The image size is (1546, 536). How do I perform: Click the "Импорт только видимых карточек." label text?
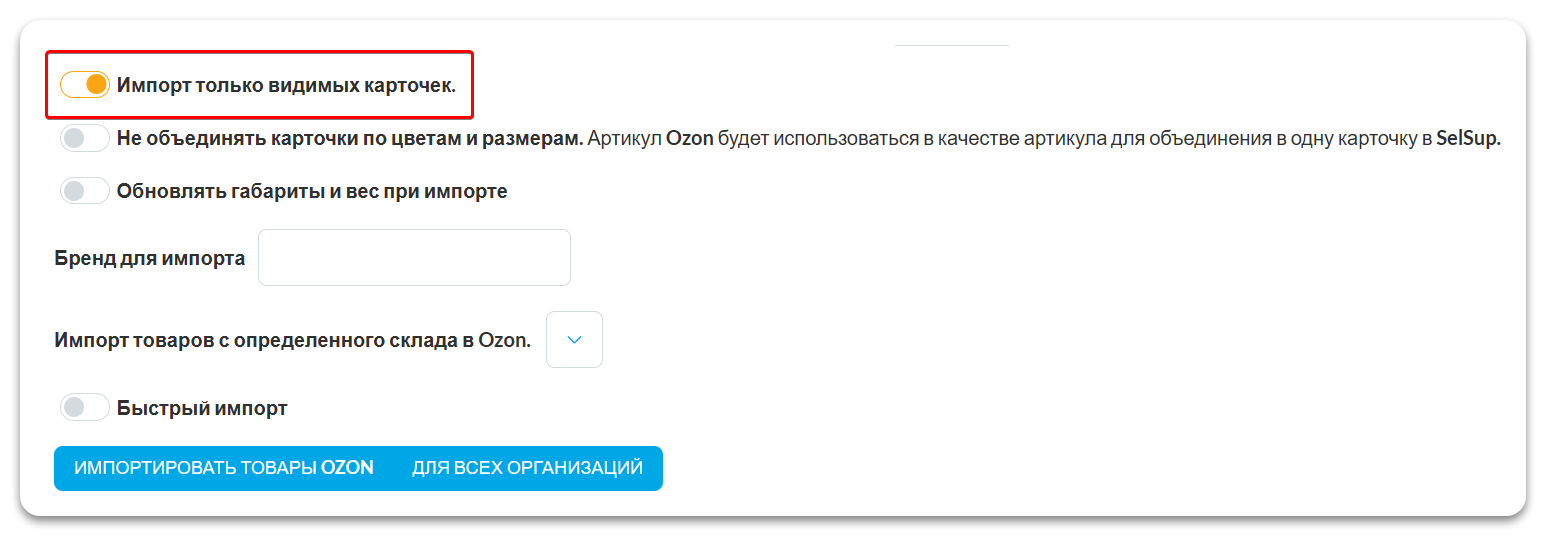(x=286, y=85)
